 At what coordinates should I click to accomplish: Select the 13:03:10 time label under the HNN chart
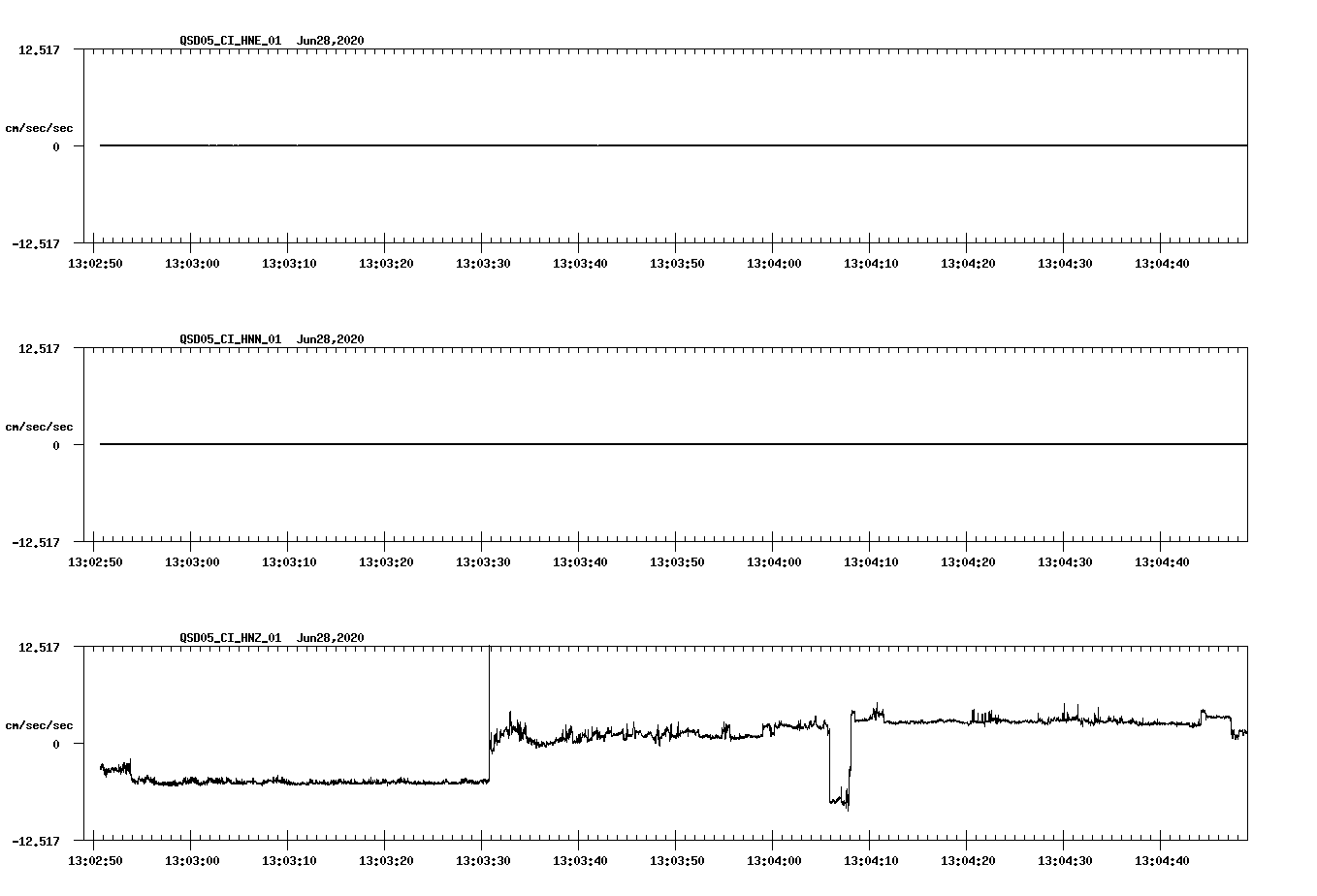tap(289, 562)
